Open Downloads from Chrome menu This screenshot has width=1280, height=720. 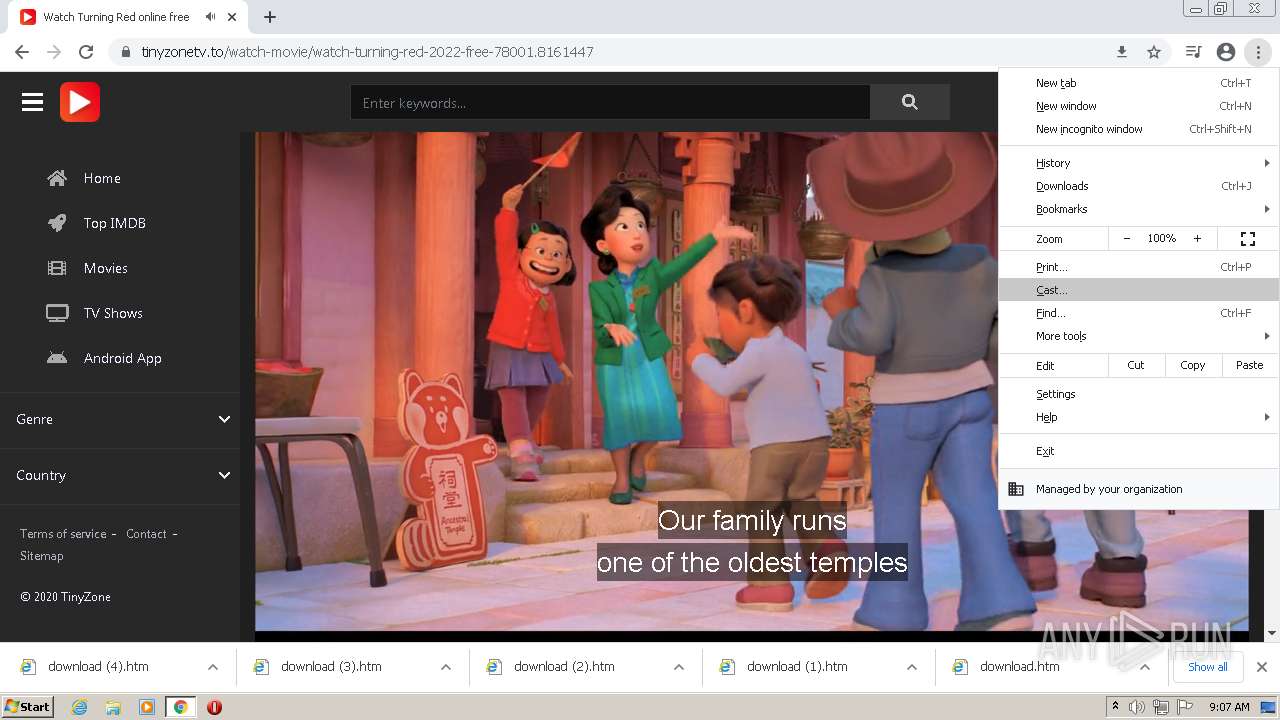1139,186
